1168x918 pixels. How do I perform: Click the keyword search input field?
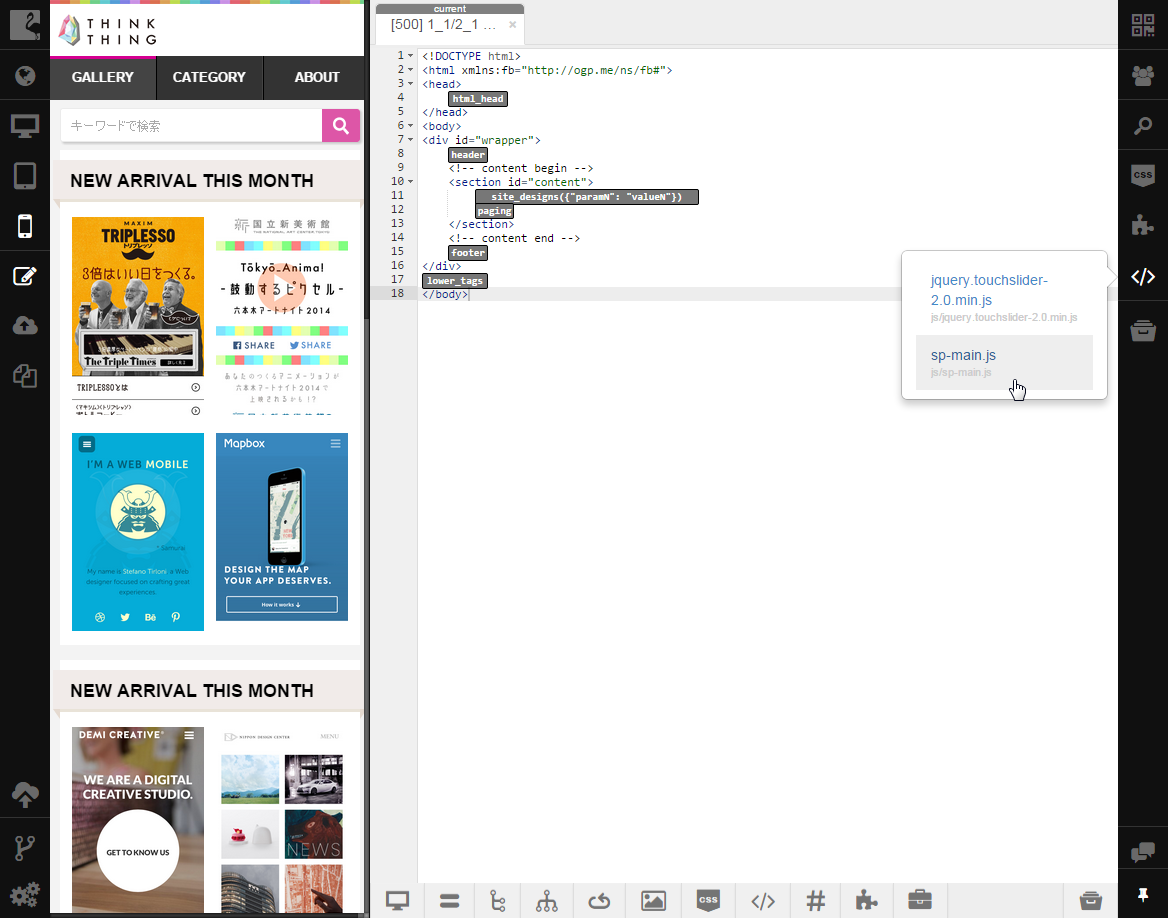191,126
